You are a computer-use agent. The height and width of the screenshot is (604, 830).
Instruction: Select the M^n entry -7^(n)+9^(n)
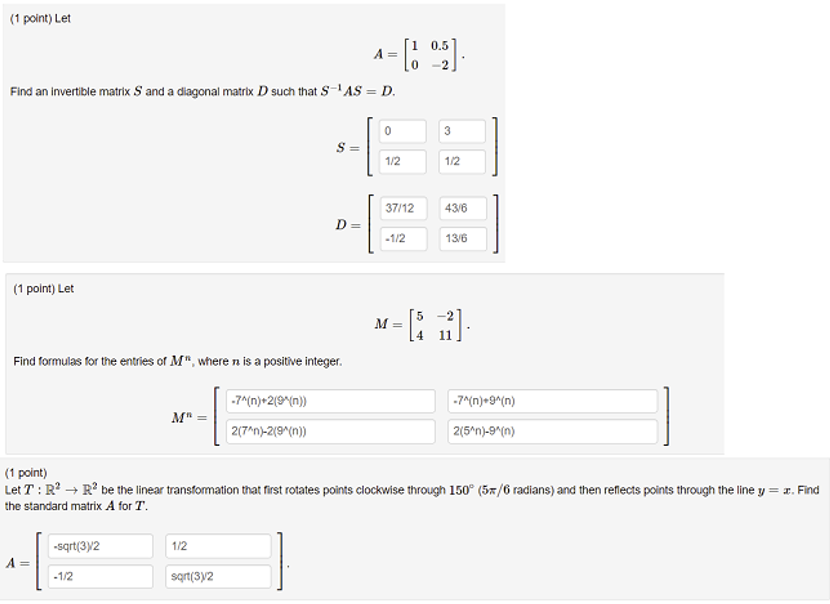point(550,400)
